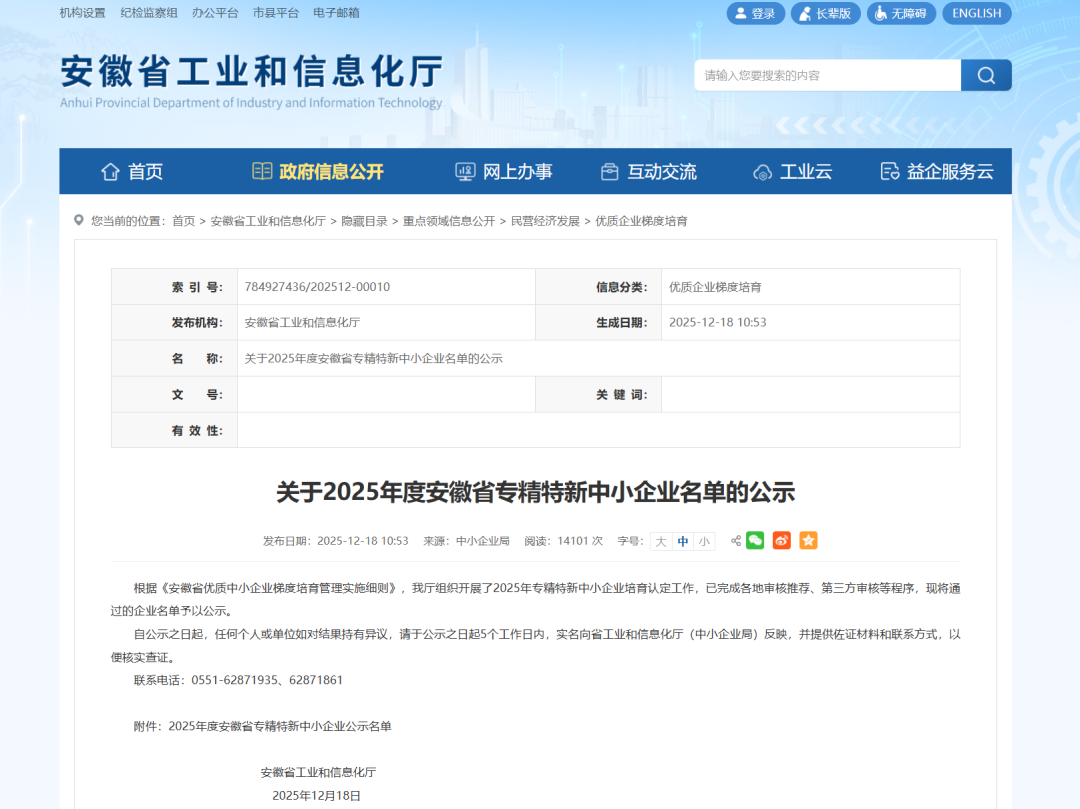Click the 无障碍 accessibility icon
1080x809 pixels.
coord(880,13)
